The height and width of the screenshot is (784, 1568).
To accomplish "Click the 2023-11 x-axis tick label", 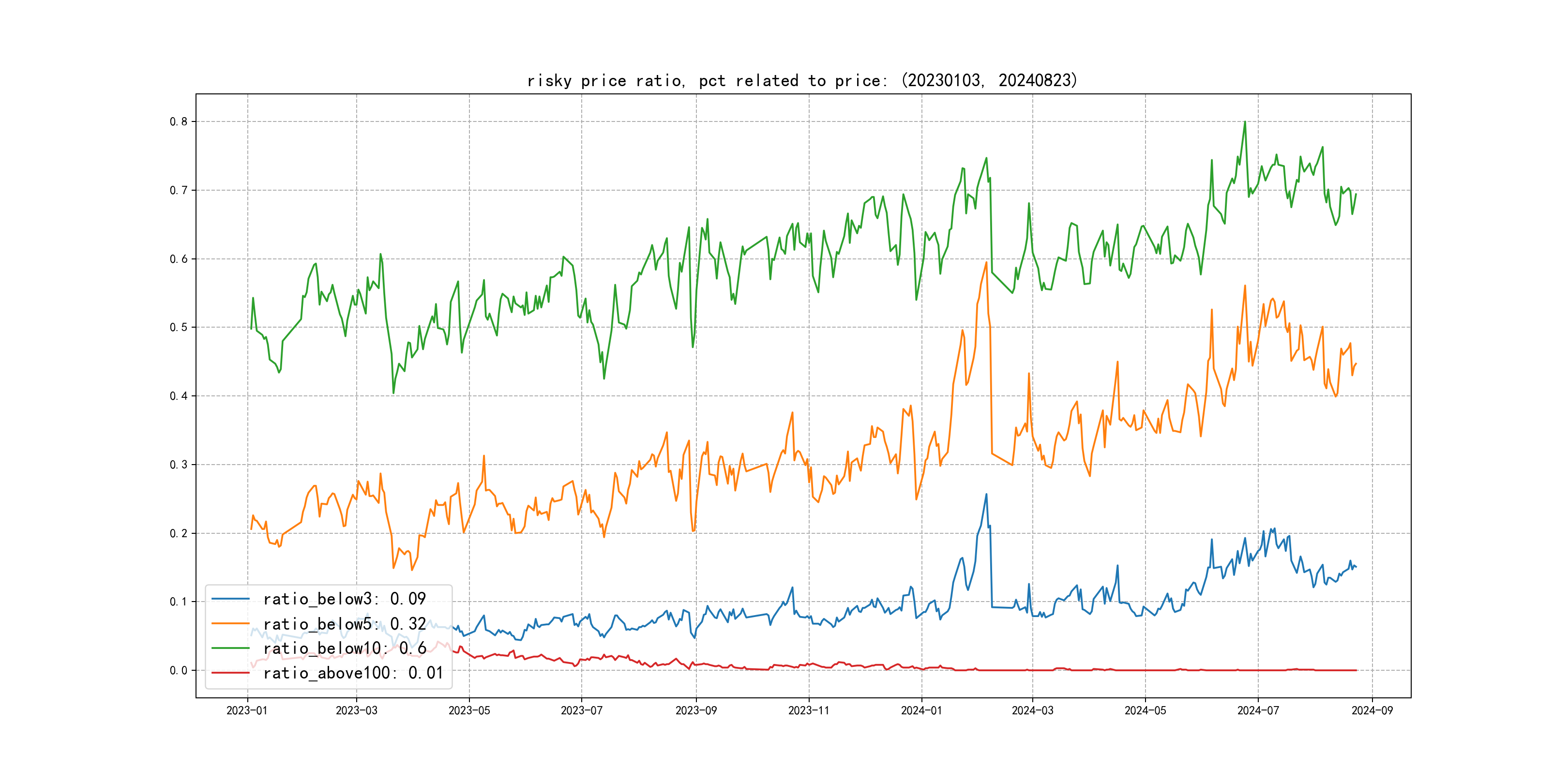I will coord(808,710).
